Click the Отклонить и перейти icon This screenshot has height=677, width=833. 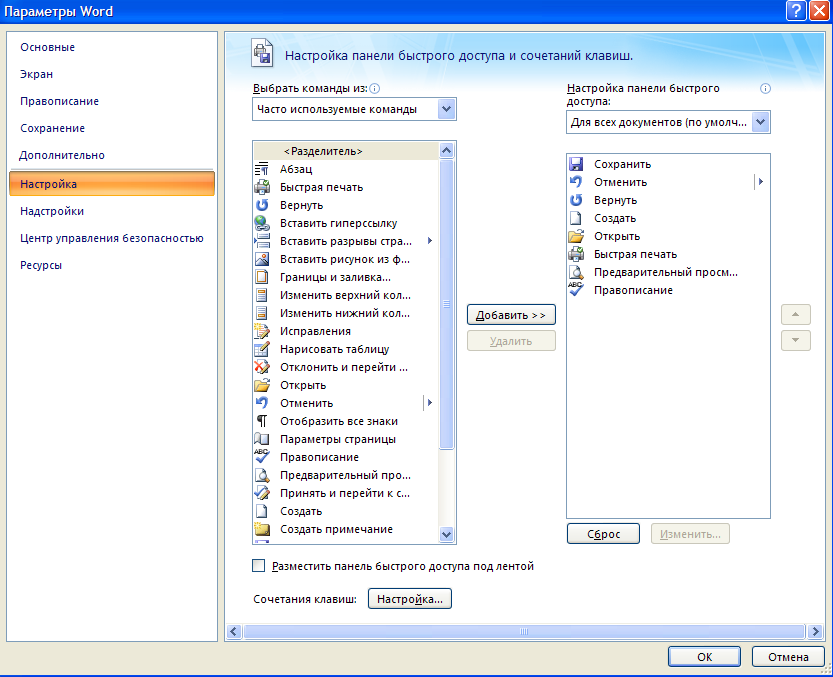point(262,367)
